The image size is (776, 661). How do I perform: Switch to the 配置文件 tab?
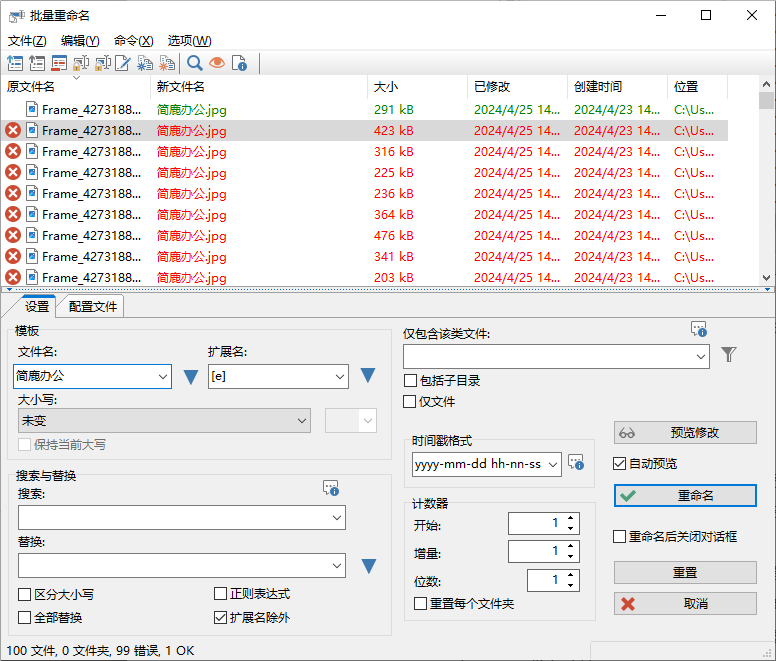point(93,307)
